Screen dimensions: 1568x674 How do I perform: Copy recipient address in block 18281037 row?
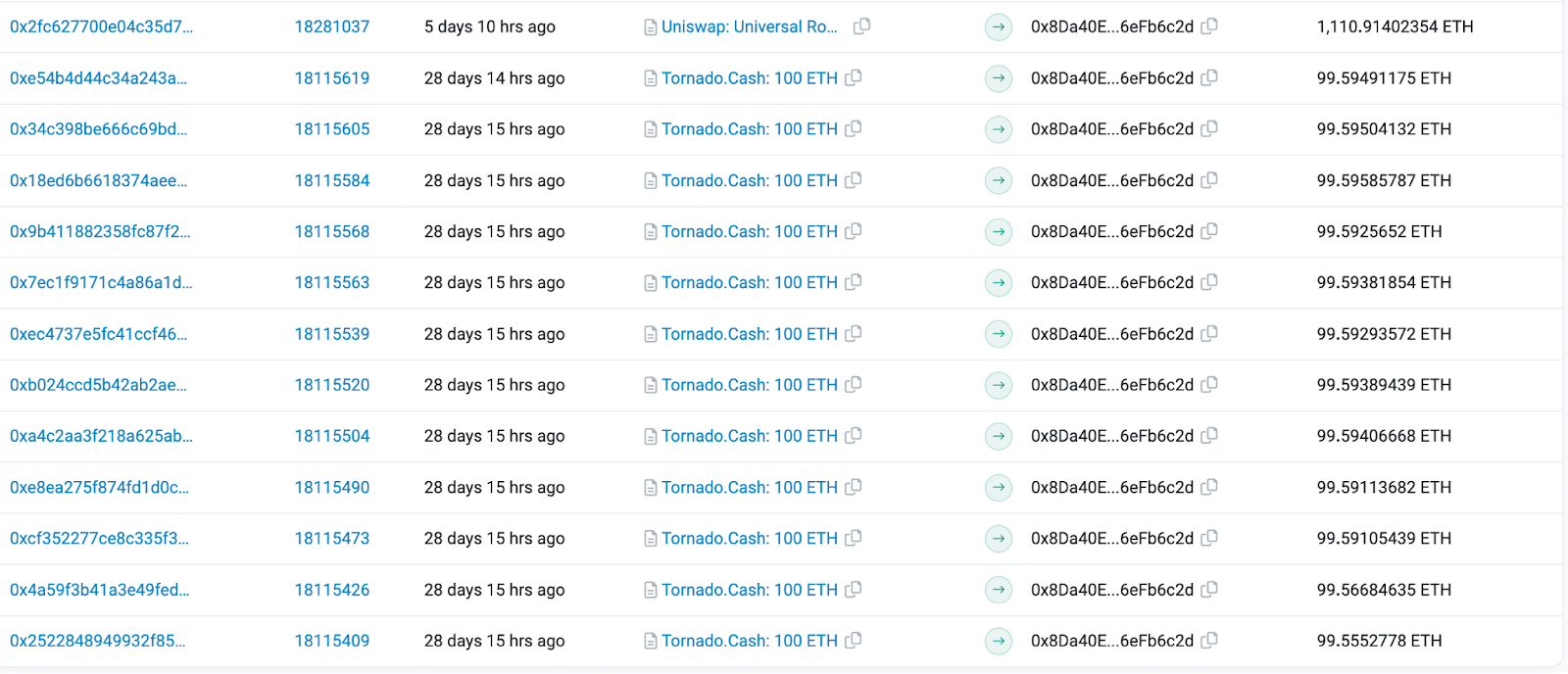click(1209, 26)
